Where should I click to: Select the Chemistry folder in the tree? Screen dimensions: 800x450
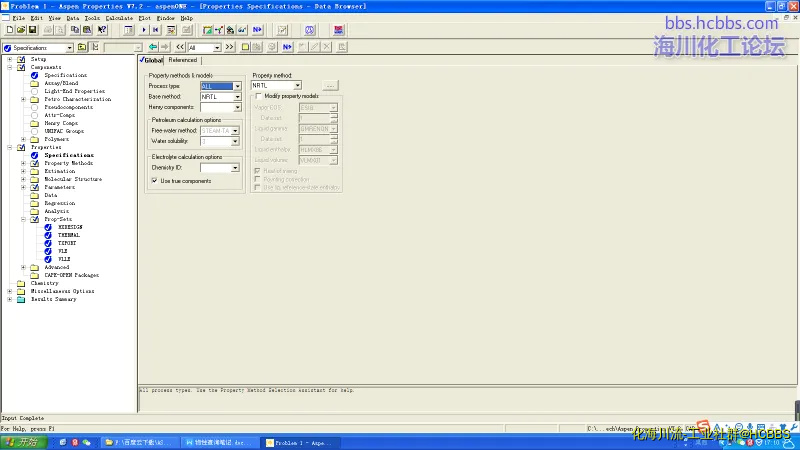(x=44, y=283)
